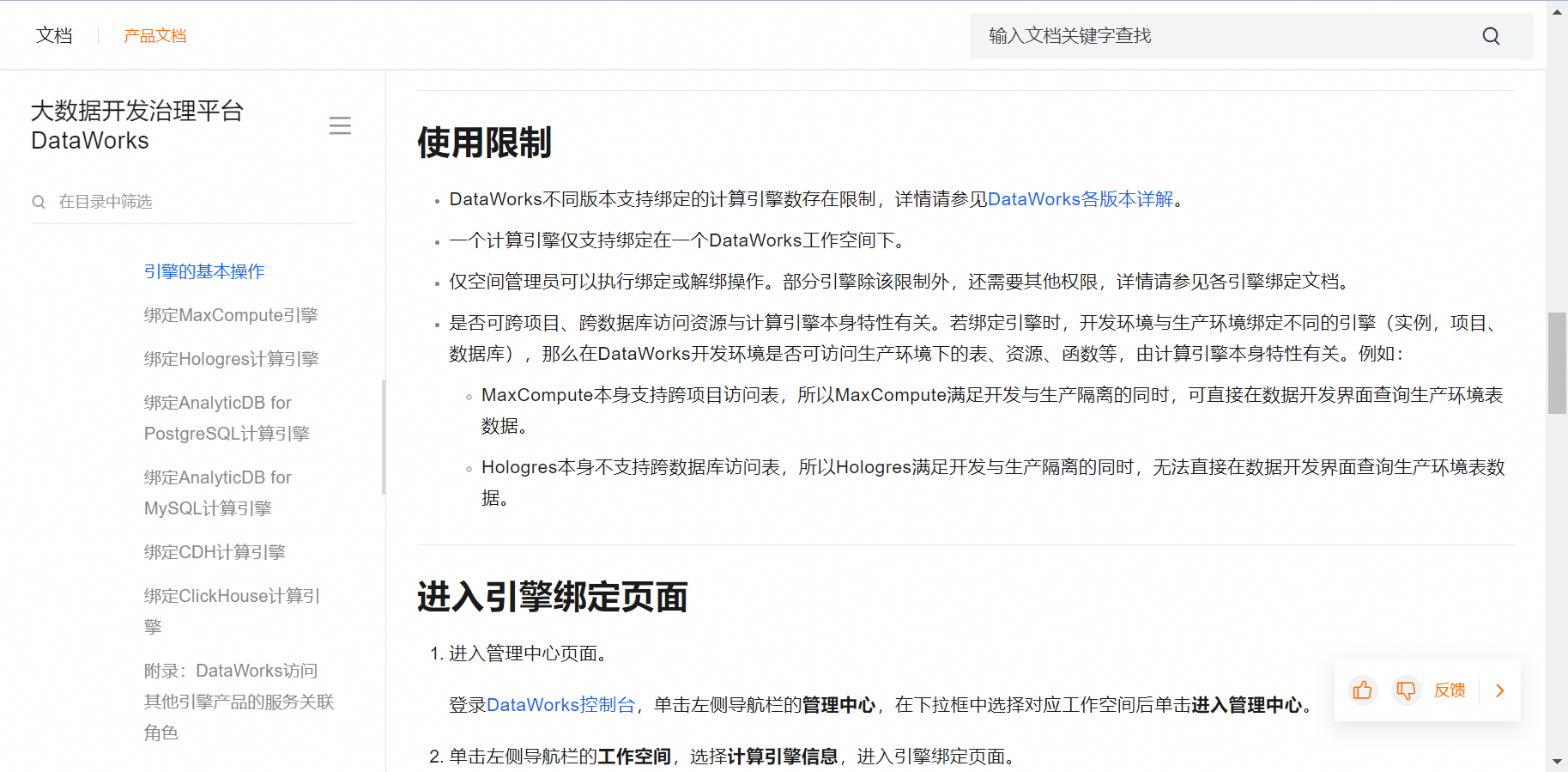1568x772 pixels.
Task: Click the sub-bullet beginning MaxCompute本身支持跨项目
Action: (x=992, y=410)
